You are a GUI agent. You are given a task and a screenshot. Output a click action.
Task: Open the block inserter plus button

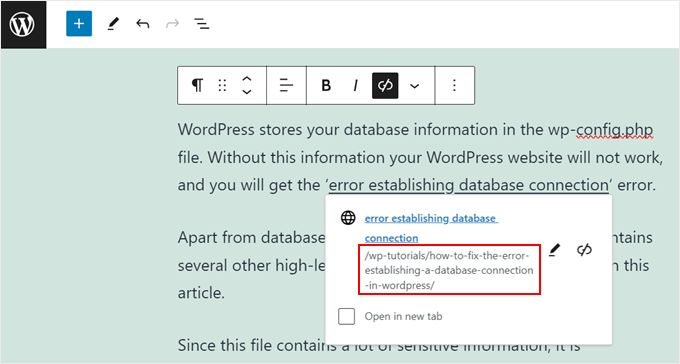pos(79,23)
